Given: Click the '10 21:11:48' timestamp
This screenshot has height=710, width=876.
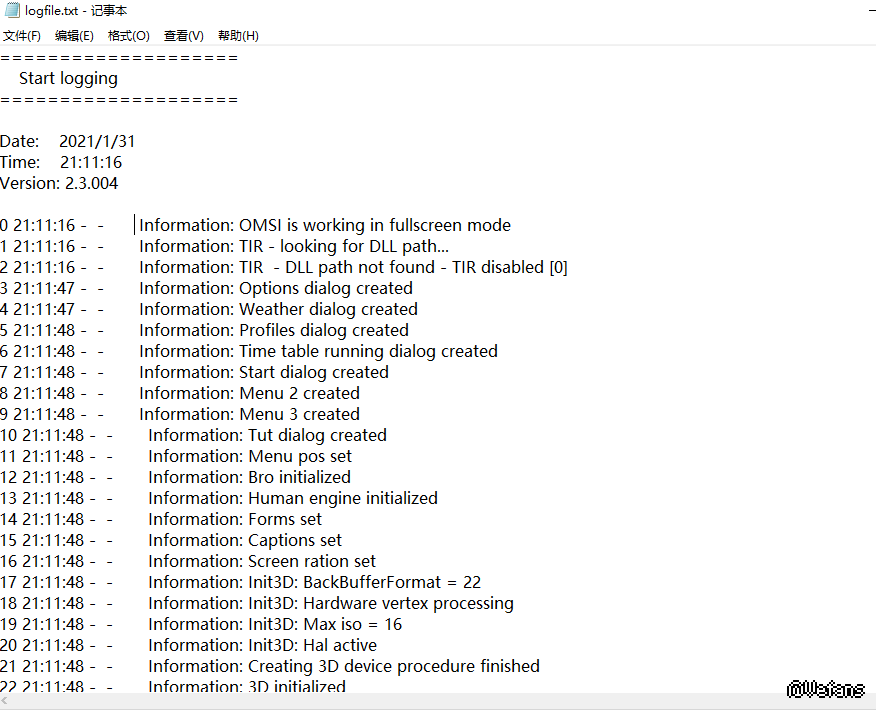Looking at the screenshot, I should coord(42,435).
